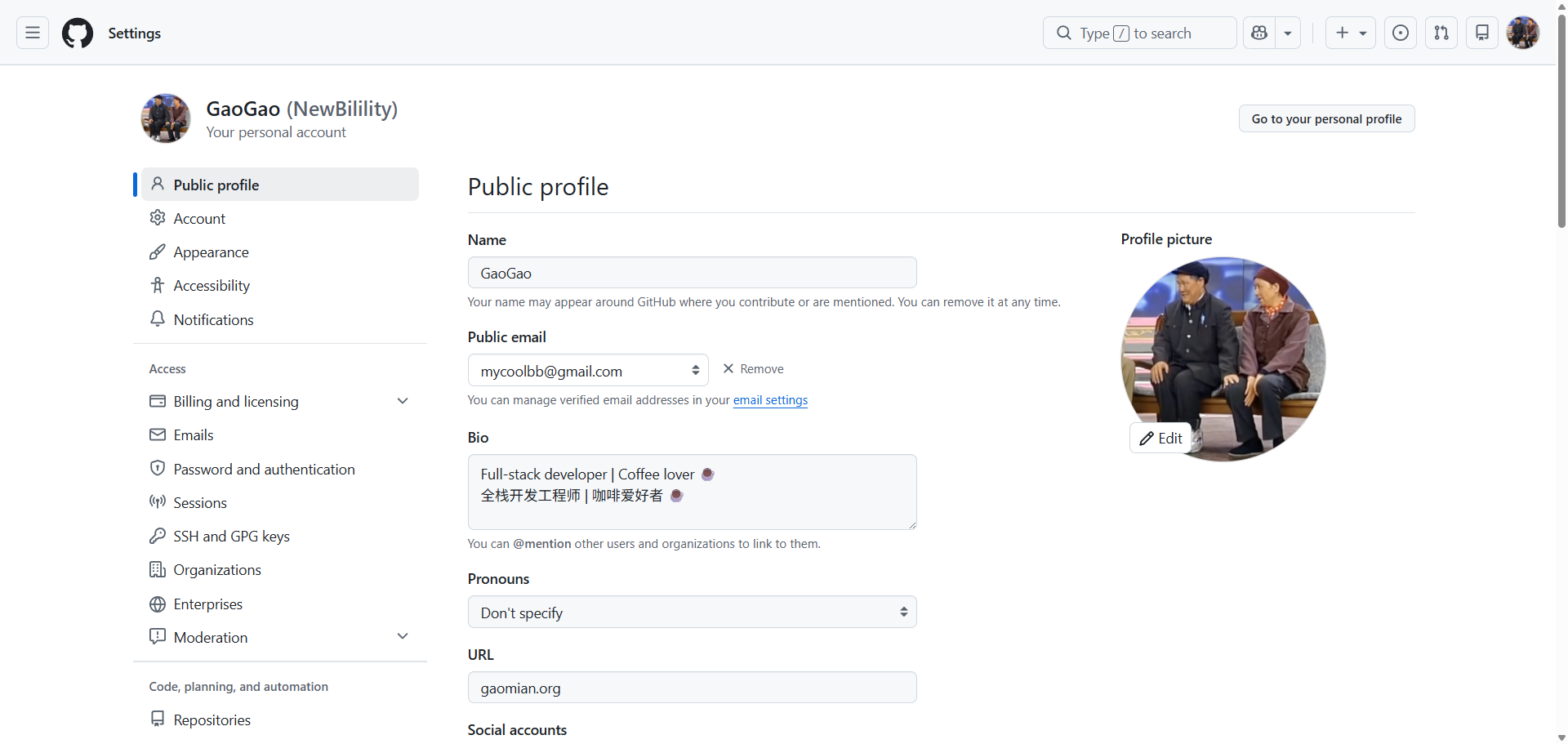The height and width of the screenshot is (744, 1568).
Task: Click the Accessibility person icon
Action: (158, 284)
